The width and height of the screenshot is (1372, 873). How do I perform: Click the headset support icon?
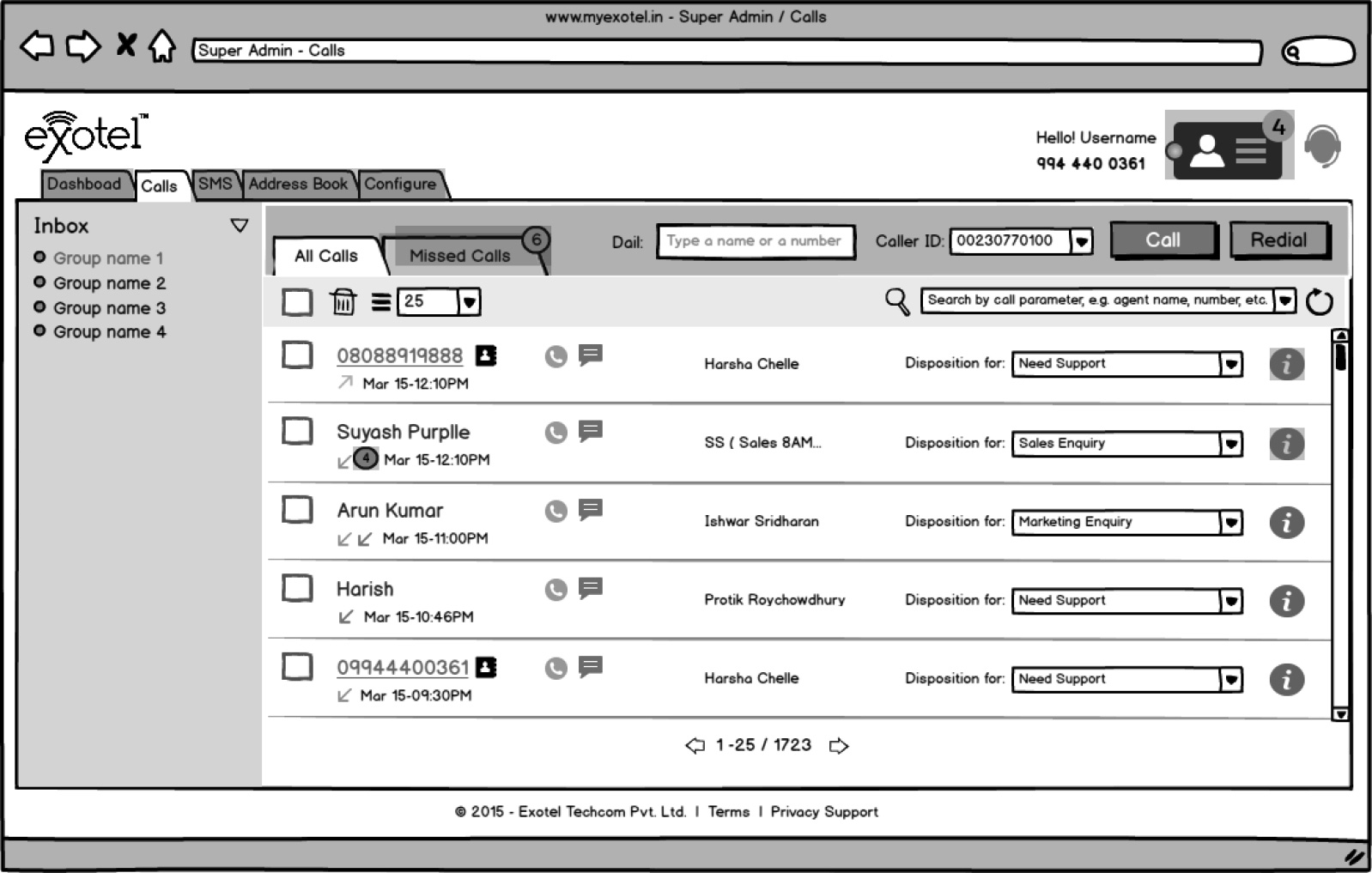pos(1322,147)
